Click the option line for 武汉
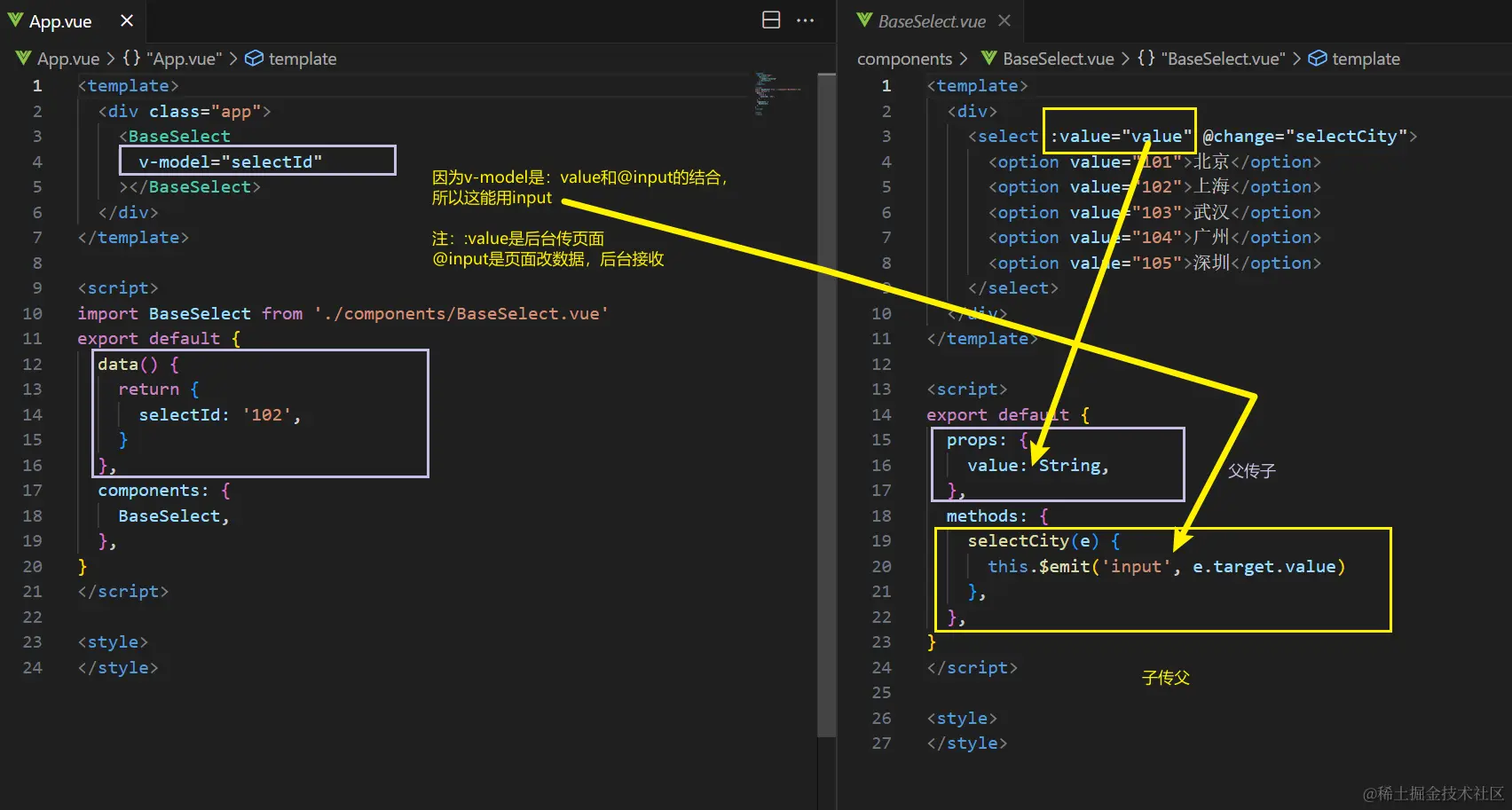 click(1154, 212)
